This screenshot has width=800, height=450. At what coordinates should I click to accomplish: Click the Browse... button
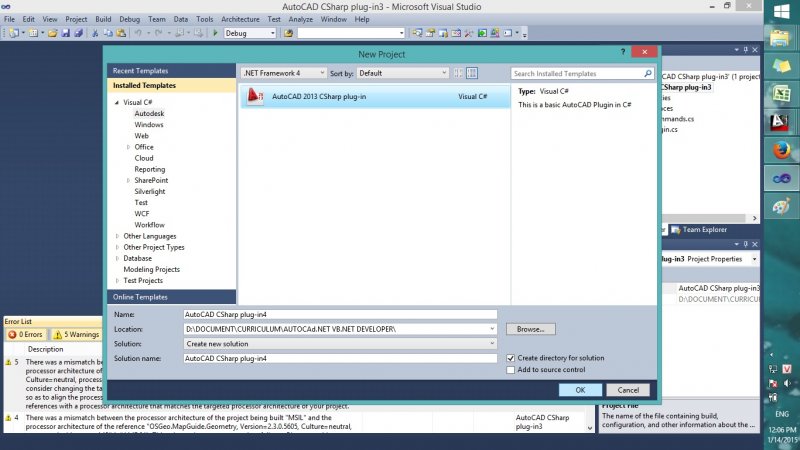(x=531, y=329)
